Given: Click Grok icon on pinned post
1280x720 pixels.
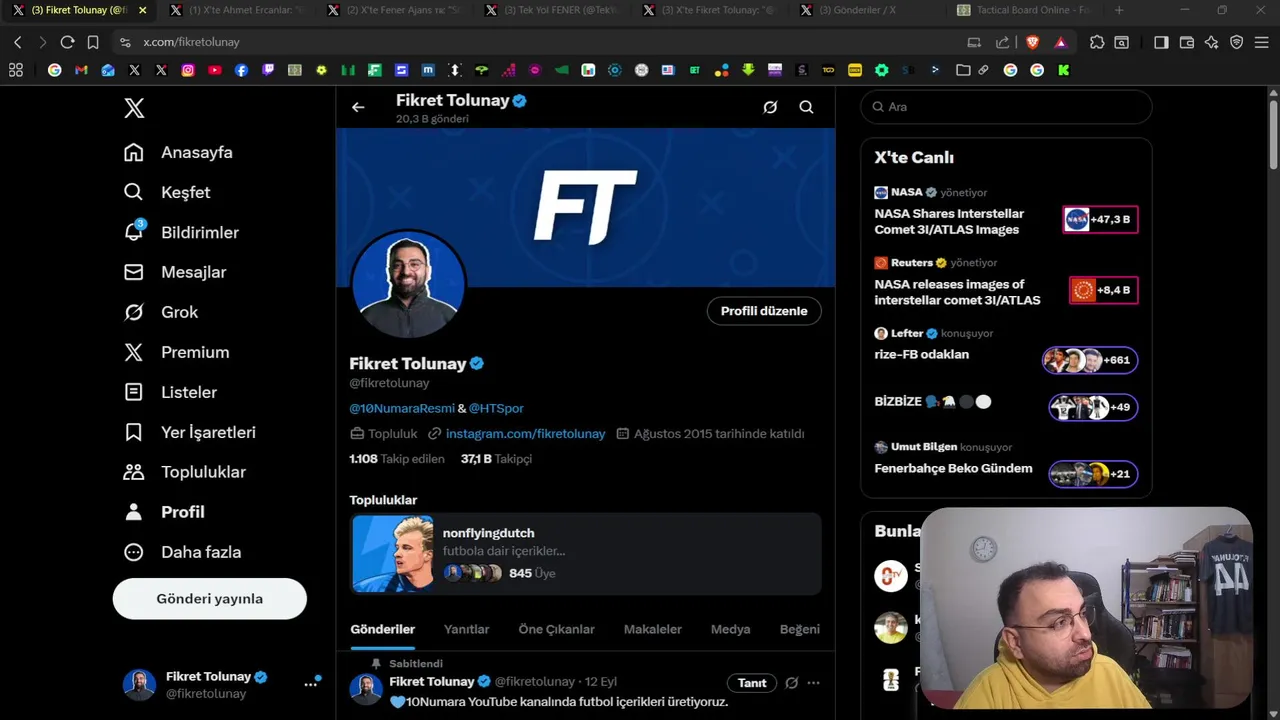Looking at the screenshot, I should [791, 683].
